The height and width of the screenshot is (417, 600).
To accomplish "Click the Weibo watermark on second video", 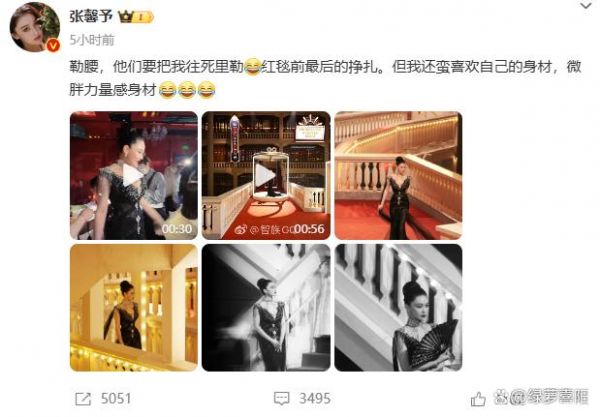I will [264, 229].
